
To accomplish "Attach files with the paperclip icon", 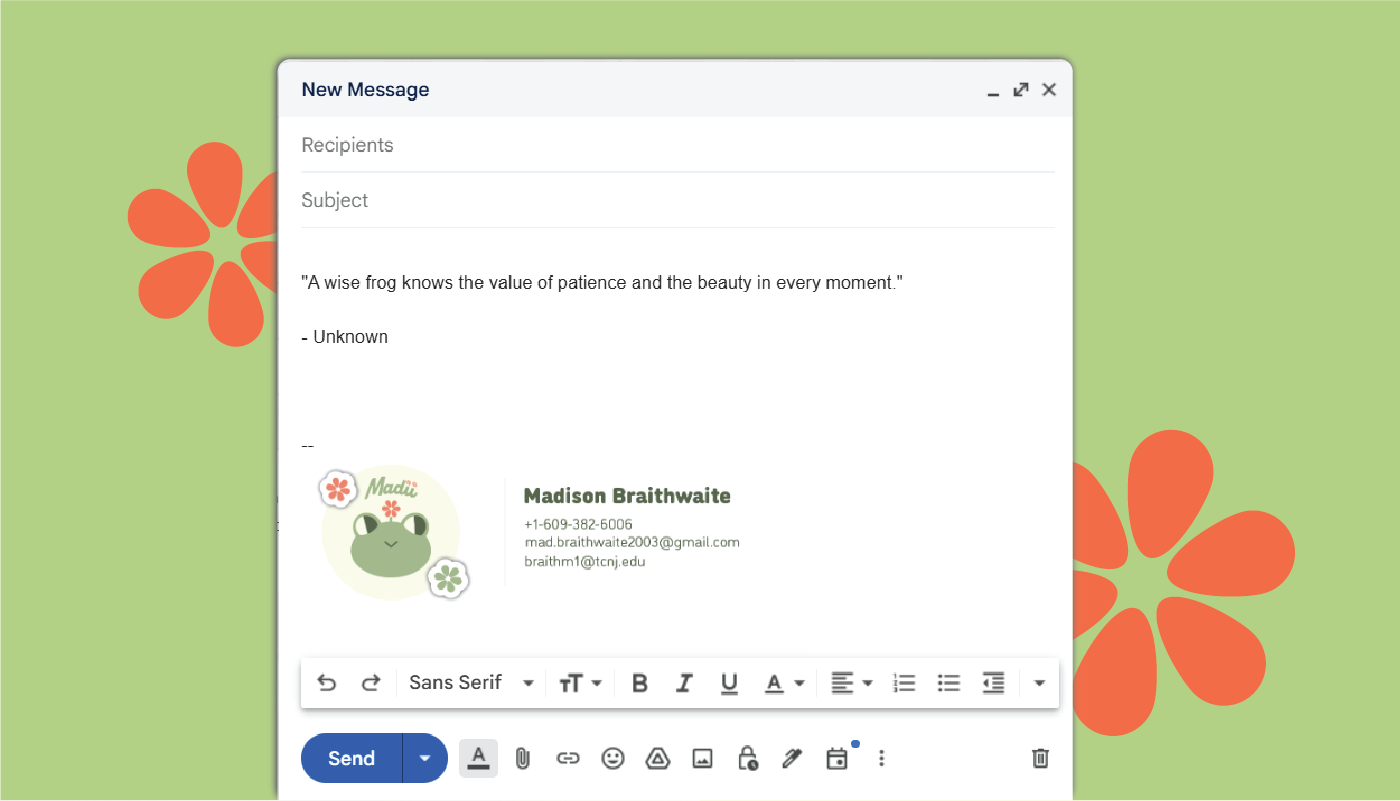I will click(x=522, y=759).
